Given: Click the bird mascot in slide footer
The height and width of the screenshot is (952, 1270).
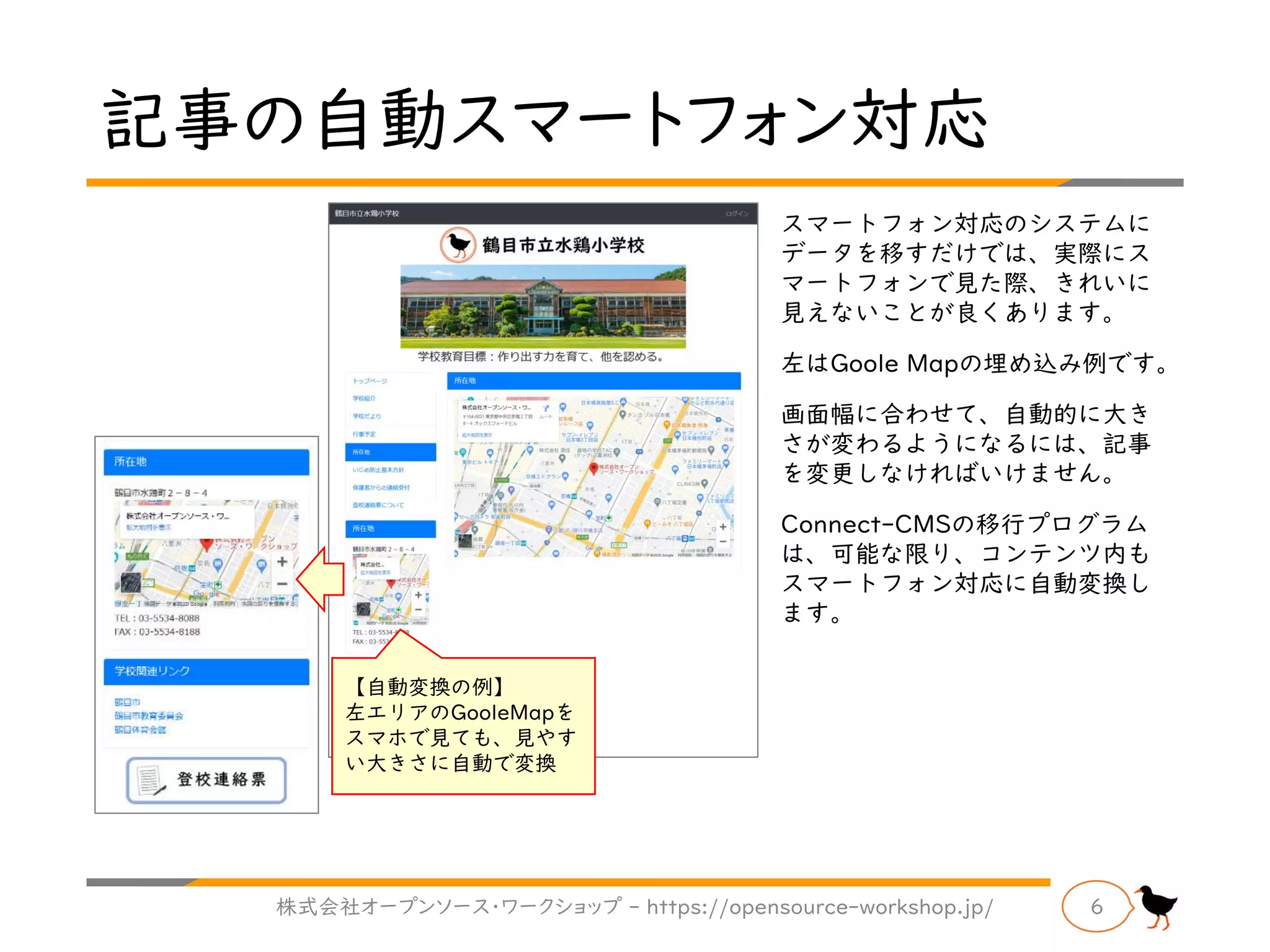Looking at the screenshot, I should click(1156, 907).
